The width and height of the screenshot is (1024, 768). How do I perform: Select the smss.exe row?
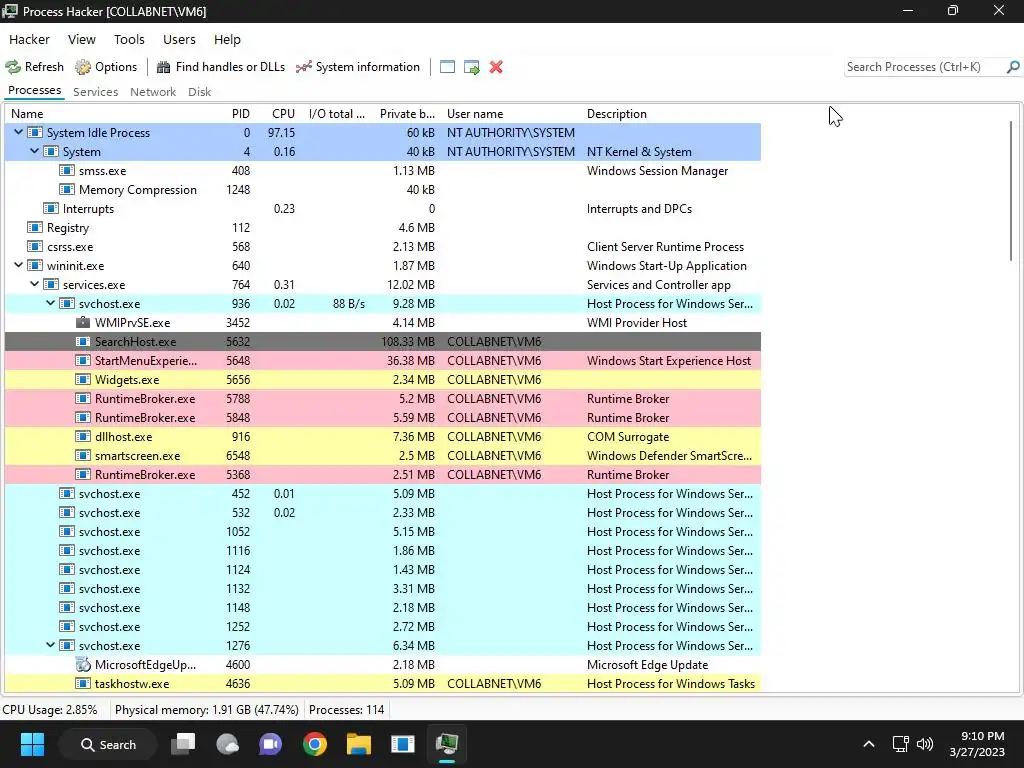[383, 170]
